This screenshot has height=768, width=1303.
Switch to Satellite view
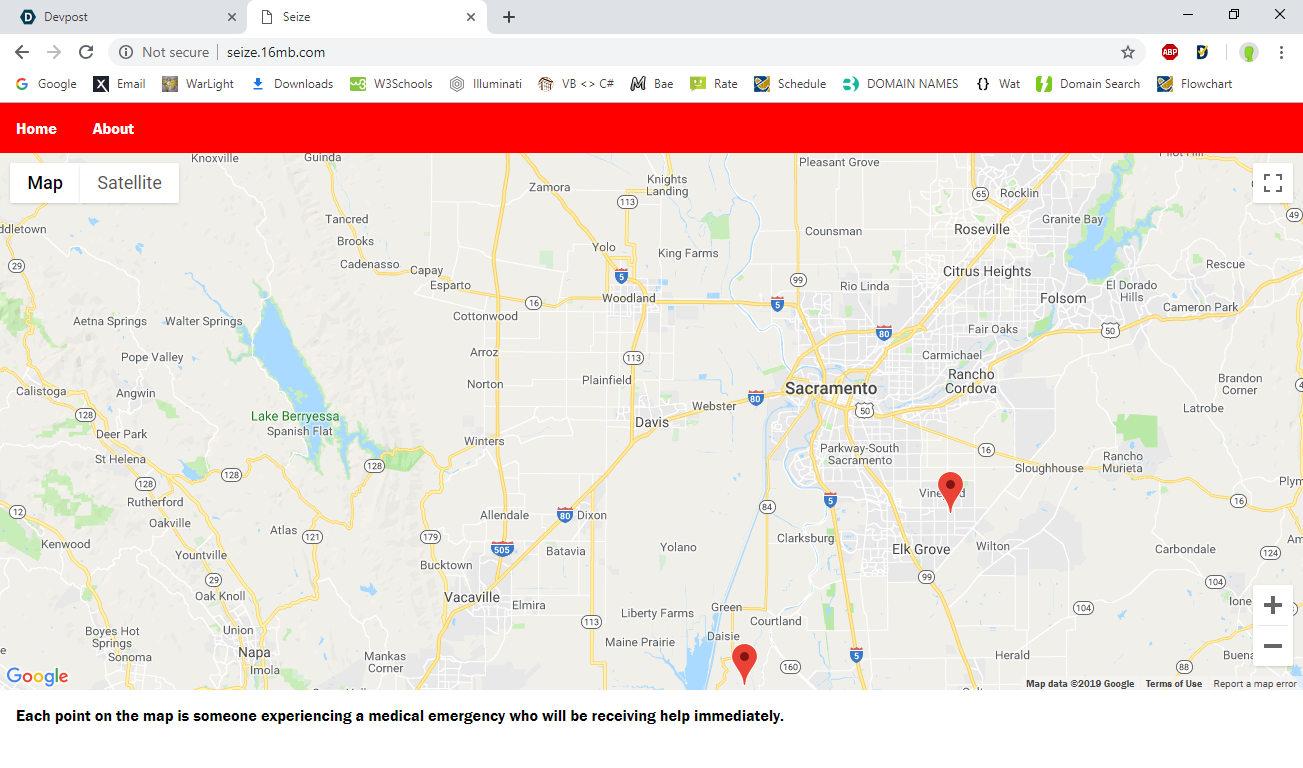(129, 183)
